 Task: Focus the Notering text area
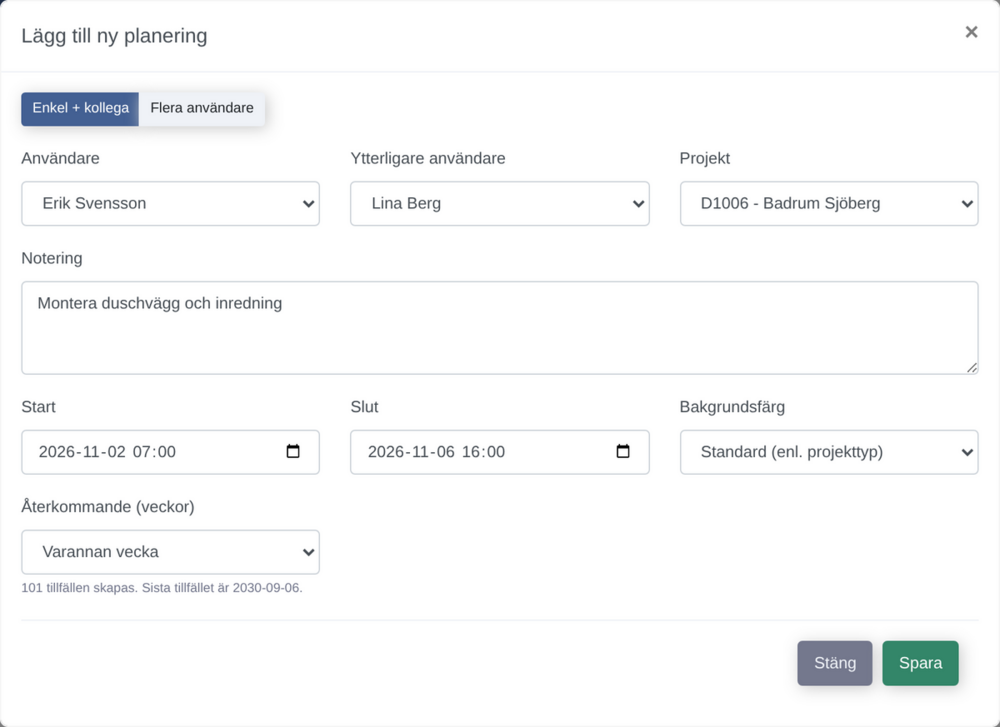click(x=499, y=328)
